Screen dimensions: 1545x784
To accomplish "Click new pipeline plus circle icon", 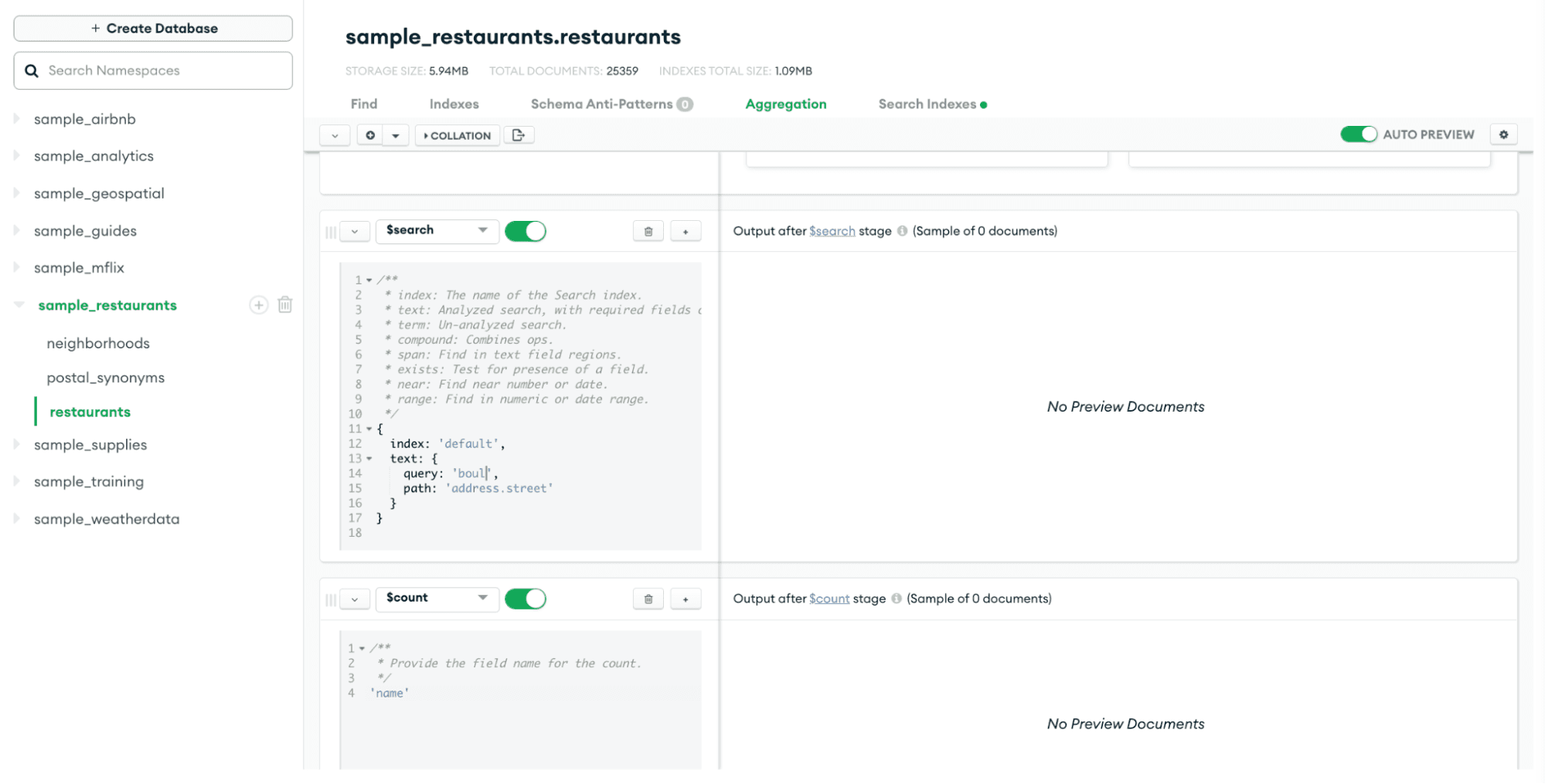I will tap(370, 135).
